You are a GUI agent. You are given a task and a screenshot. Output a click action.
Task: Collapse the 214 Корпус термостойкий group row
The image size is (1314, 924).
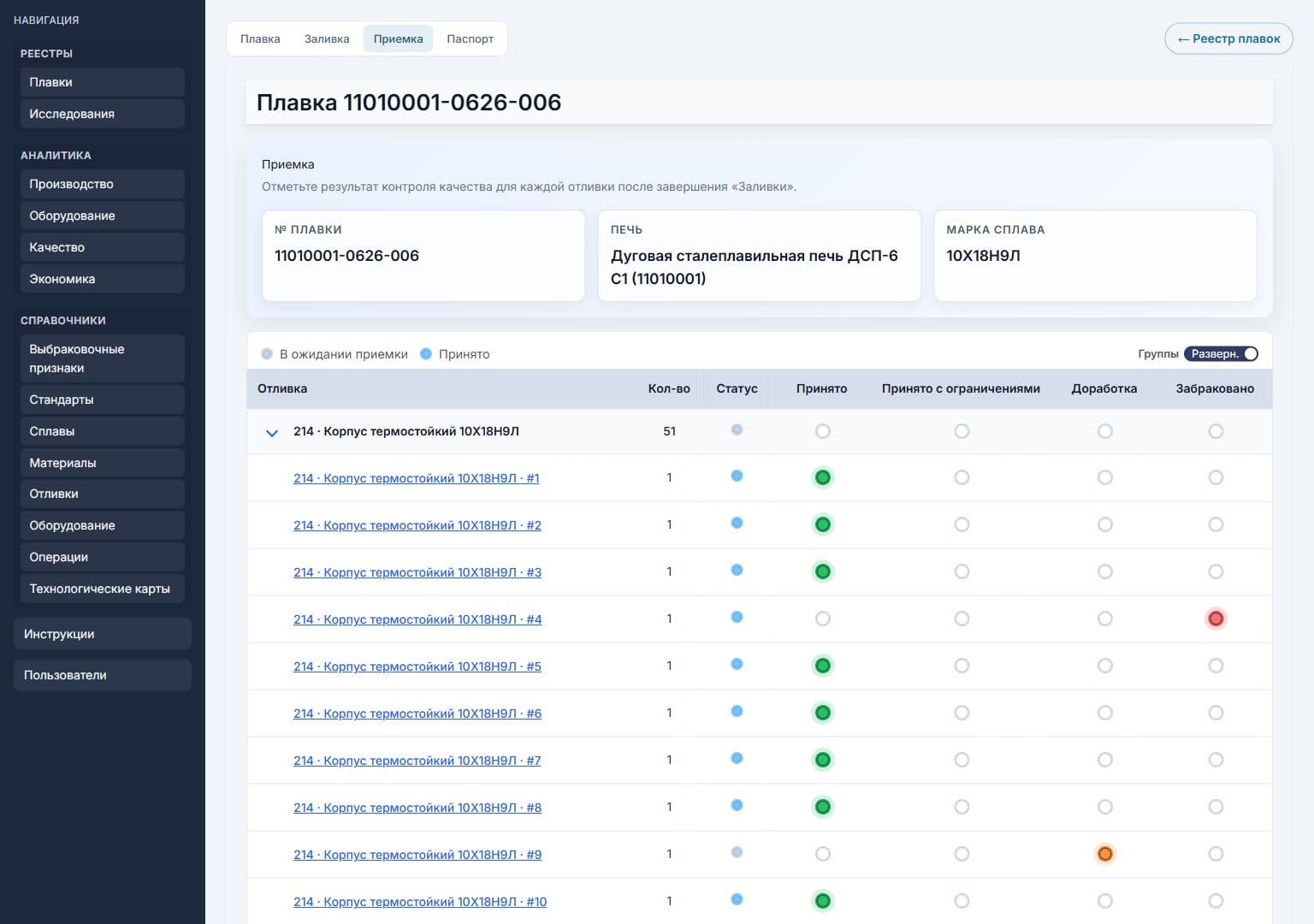[272, 432]
